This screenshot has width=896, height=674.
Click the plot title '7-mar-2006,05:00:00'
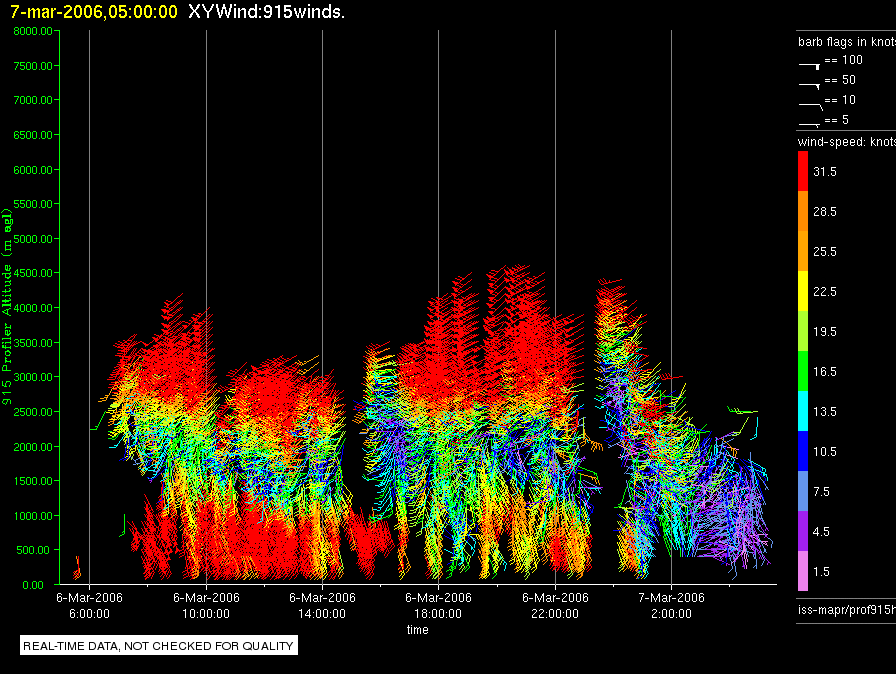[94, 12]
